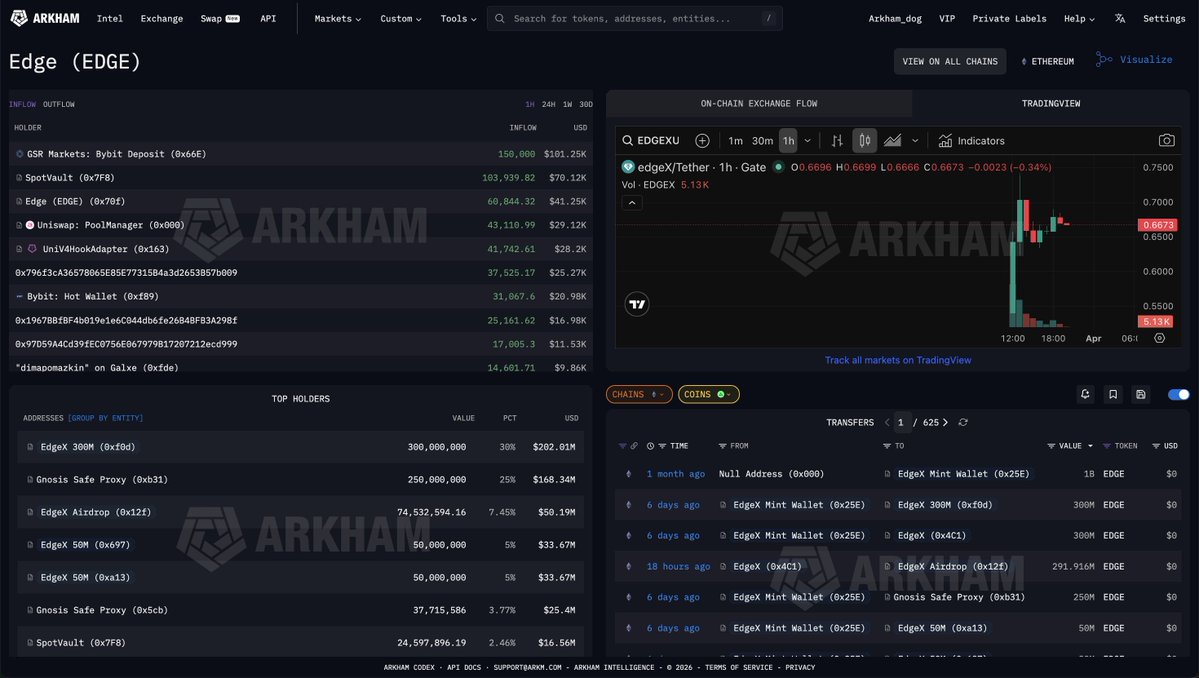Select the candlestick chart style icon
The image size is (1199, 678).
point(864,140)
